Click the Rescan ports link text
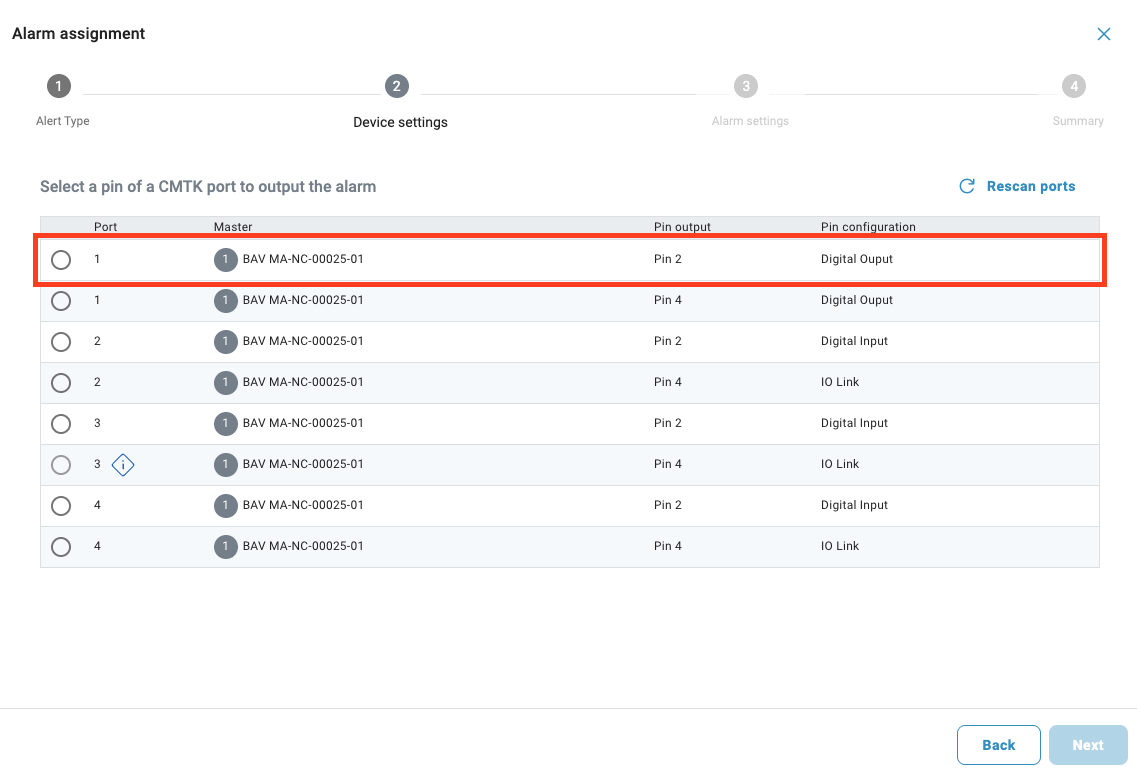Viewport: 1137px width, 773px height. pos(1031,186)
